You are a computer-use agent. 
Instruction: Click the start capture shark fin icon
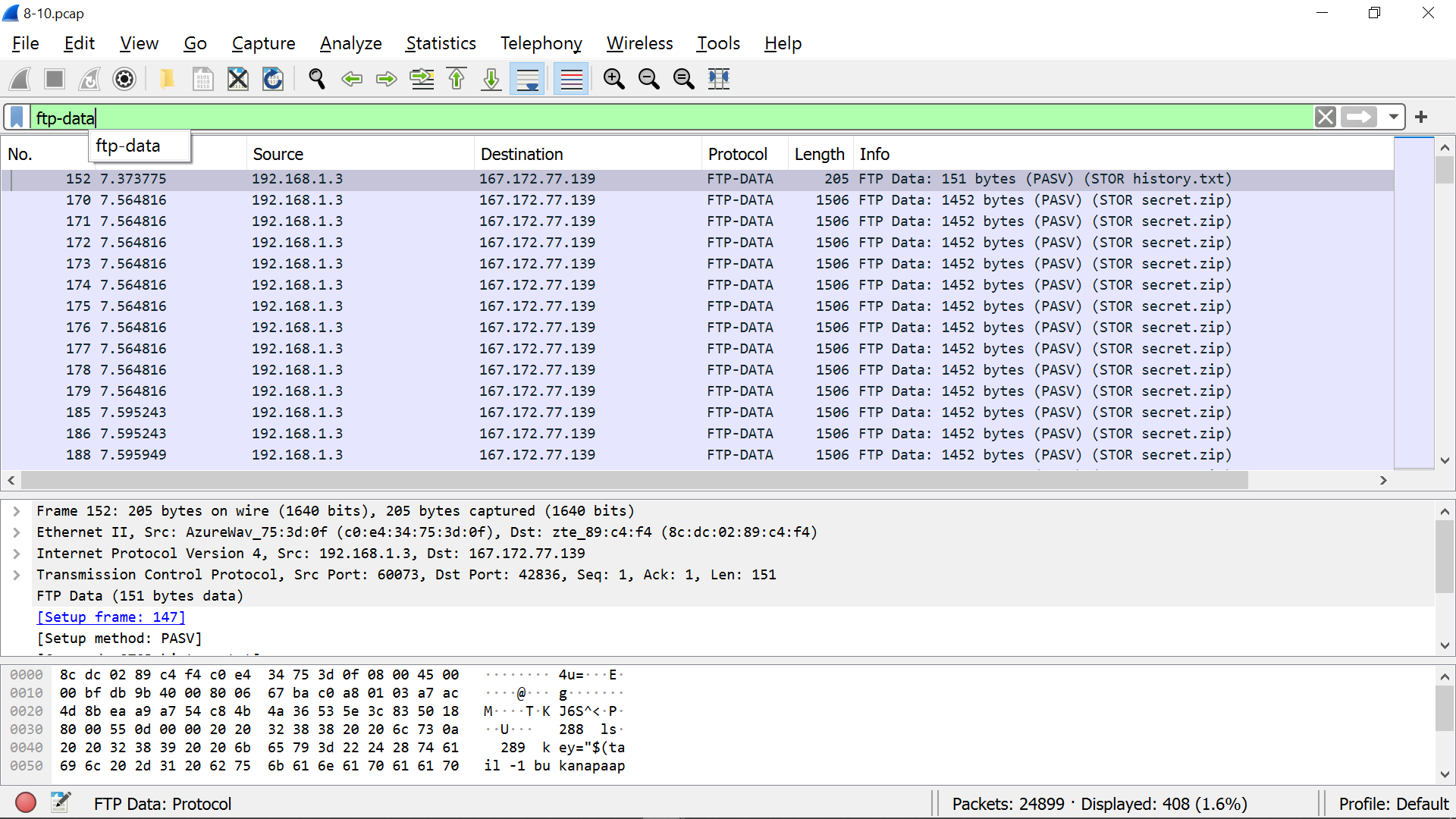(x=20, y=79)
